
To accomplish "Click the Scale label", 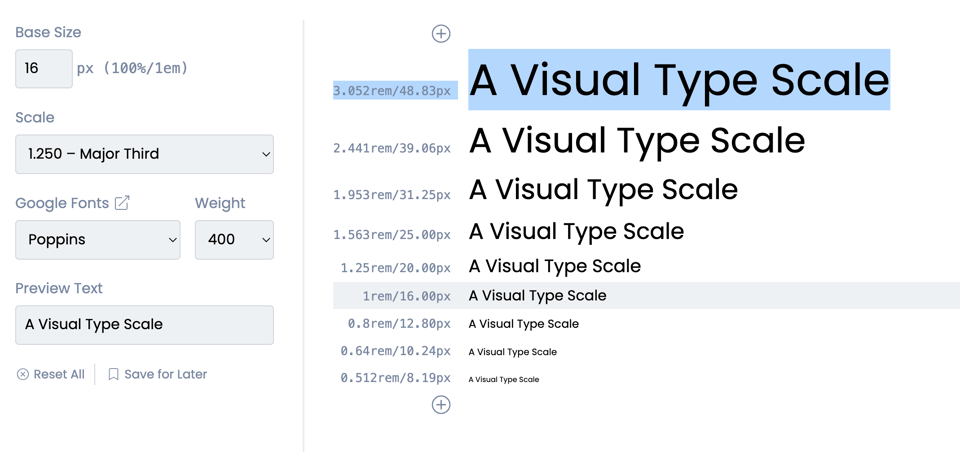I will tap(35, 117).
